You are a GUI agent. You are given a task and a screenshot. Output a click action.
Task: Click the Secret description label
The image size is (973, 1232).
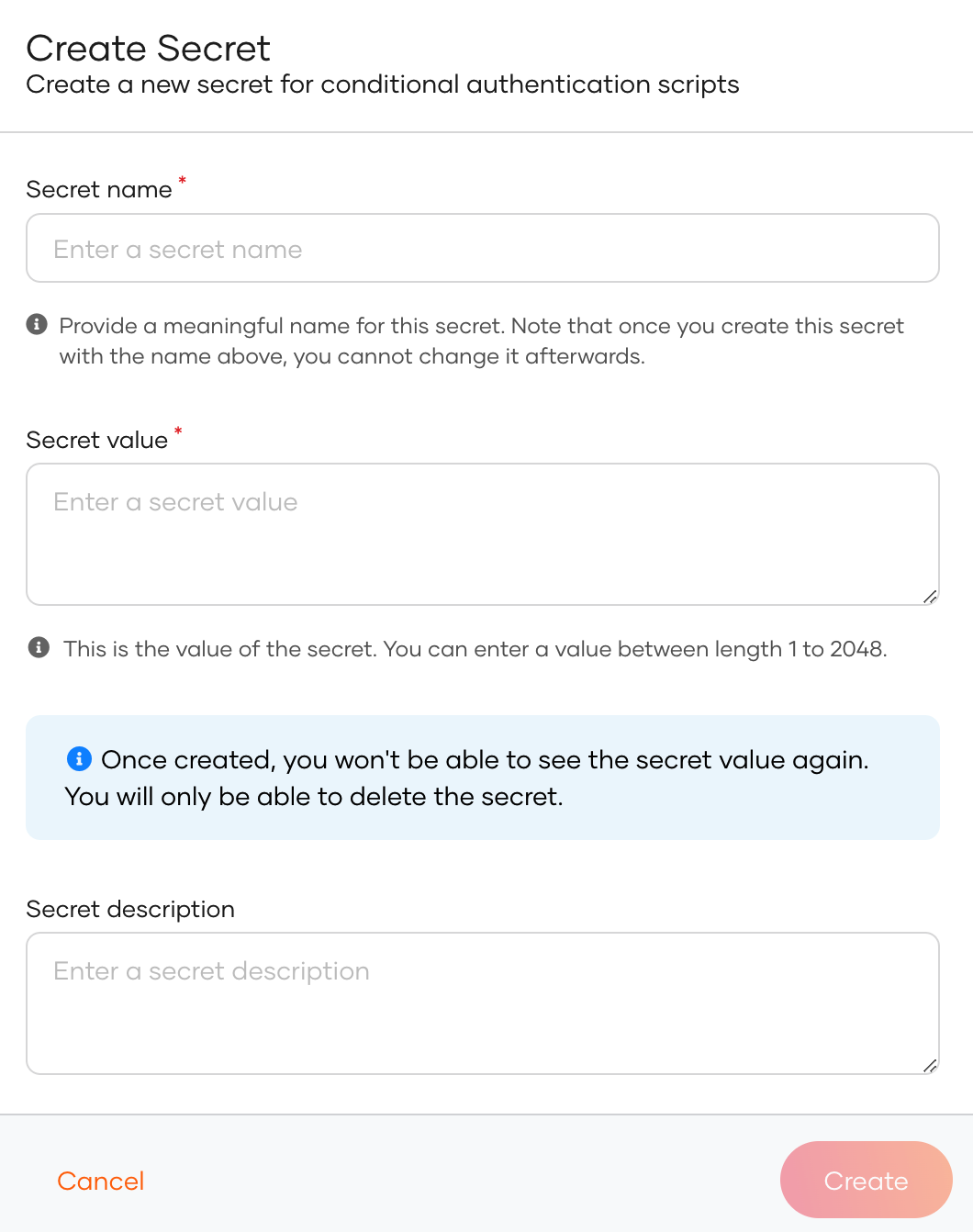[130, 909]
